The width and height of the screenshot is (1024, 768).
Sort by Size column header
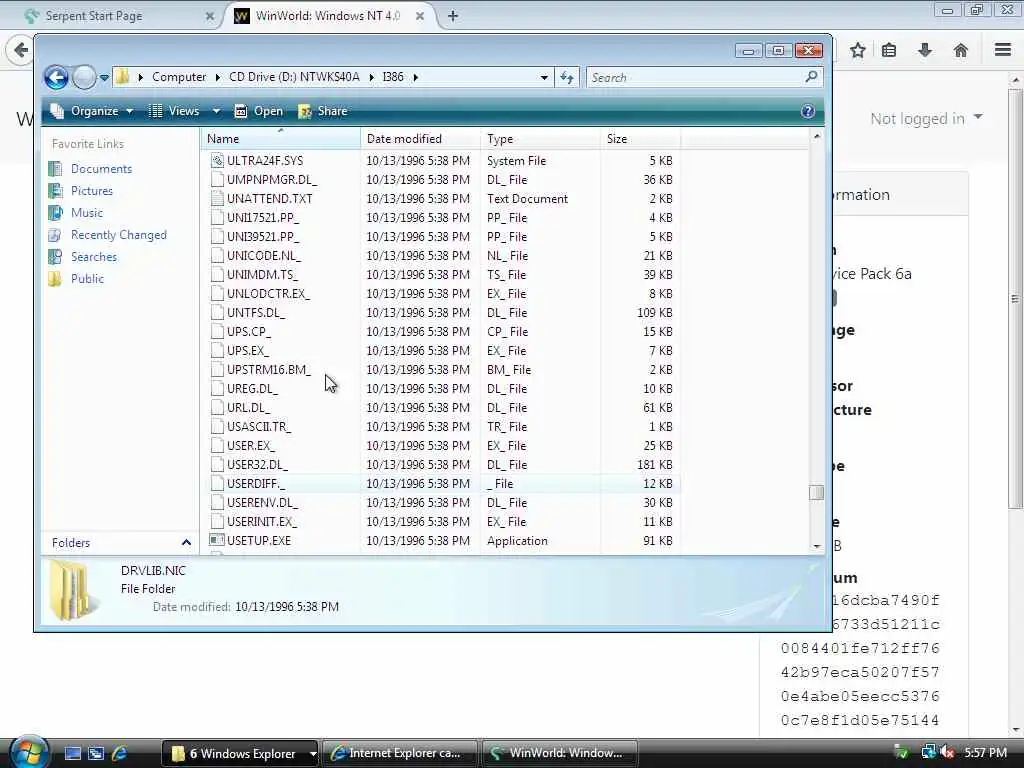coord(640,138)
